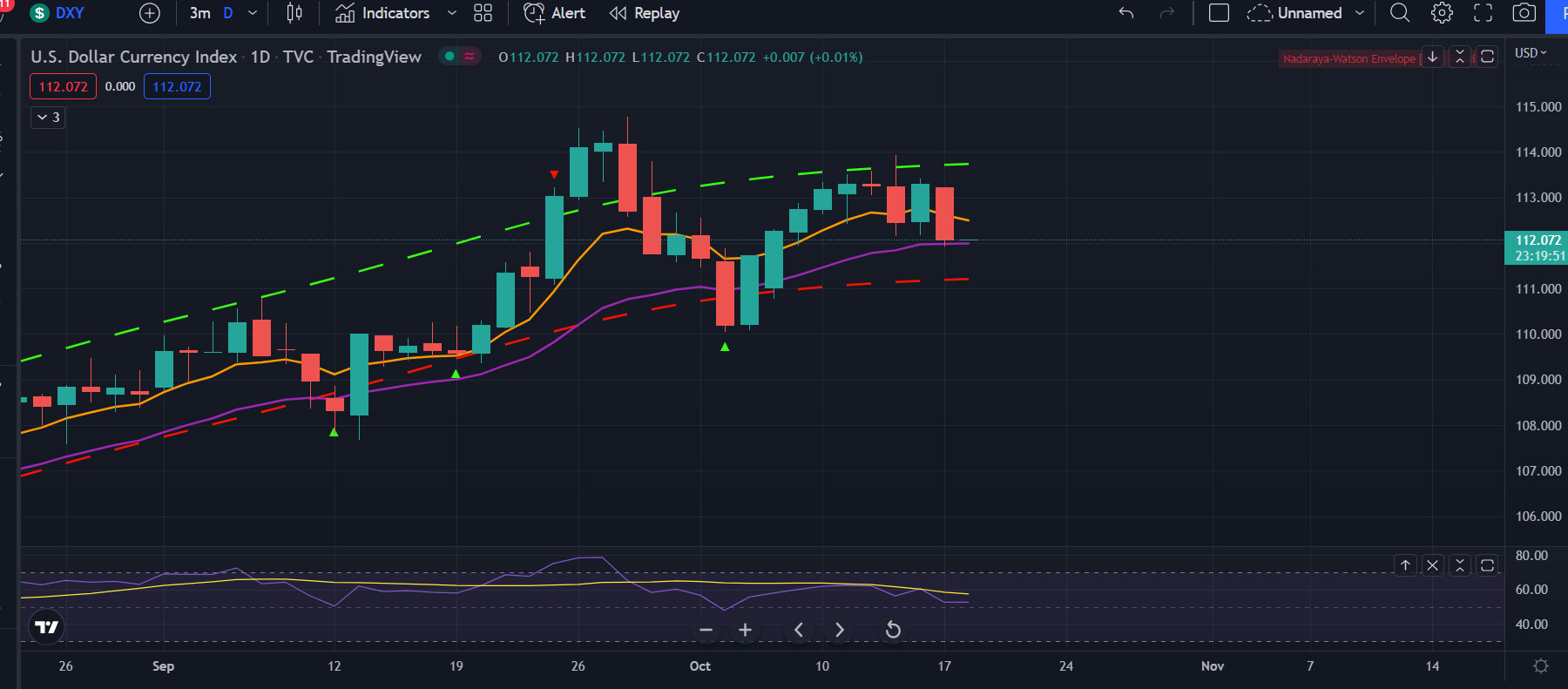This screenshot has height=689, width=1568.
Task: Collapse the indicator legend showing 3
Action: (48, 117)
